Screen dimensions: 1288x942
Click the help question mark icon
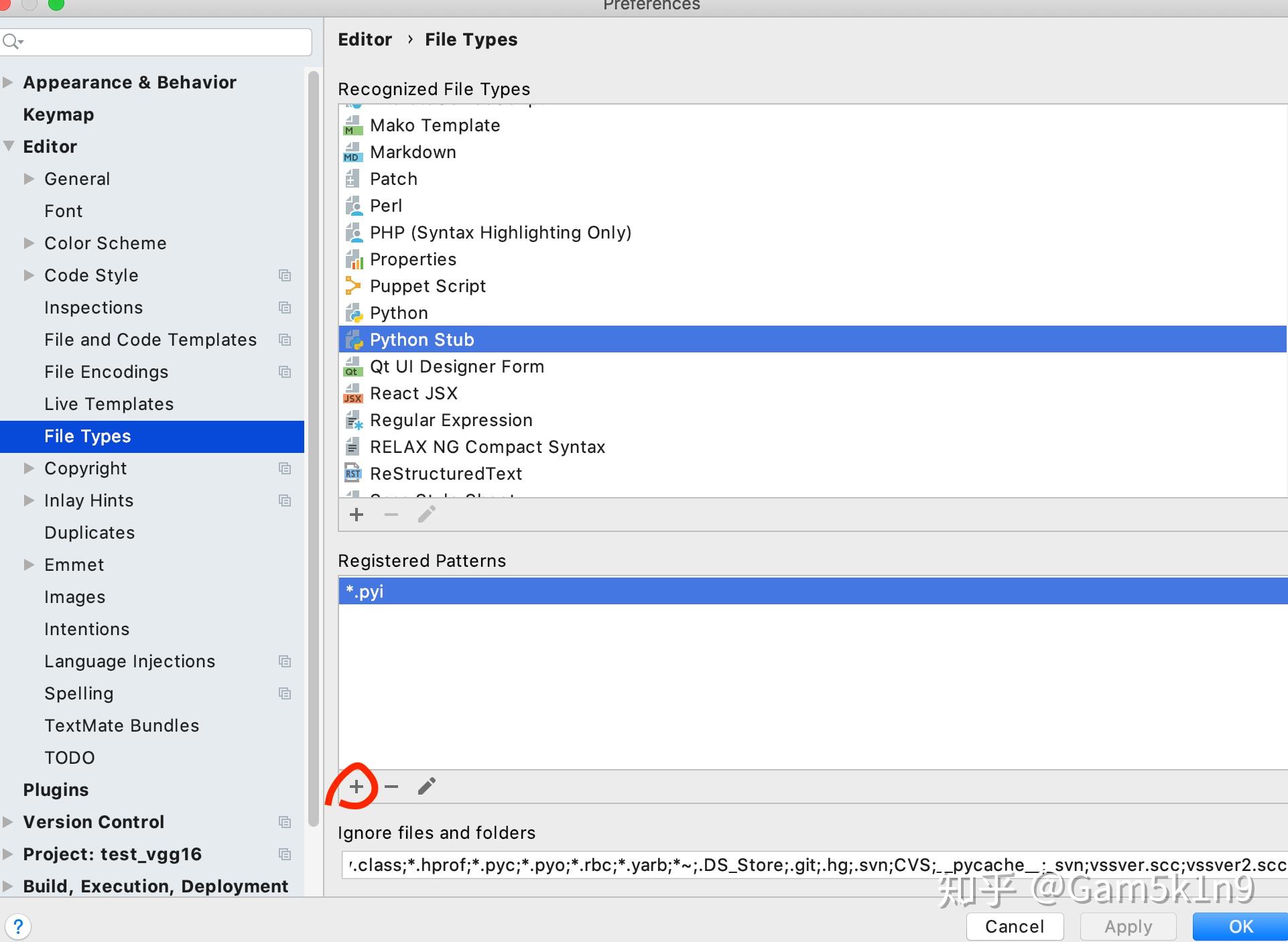click(18, 927)
